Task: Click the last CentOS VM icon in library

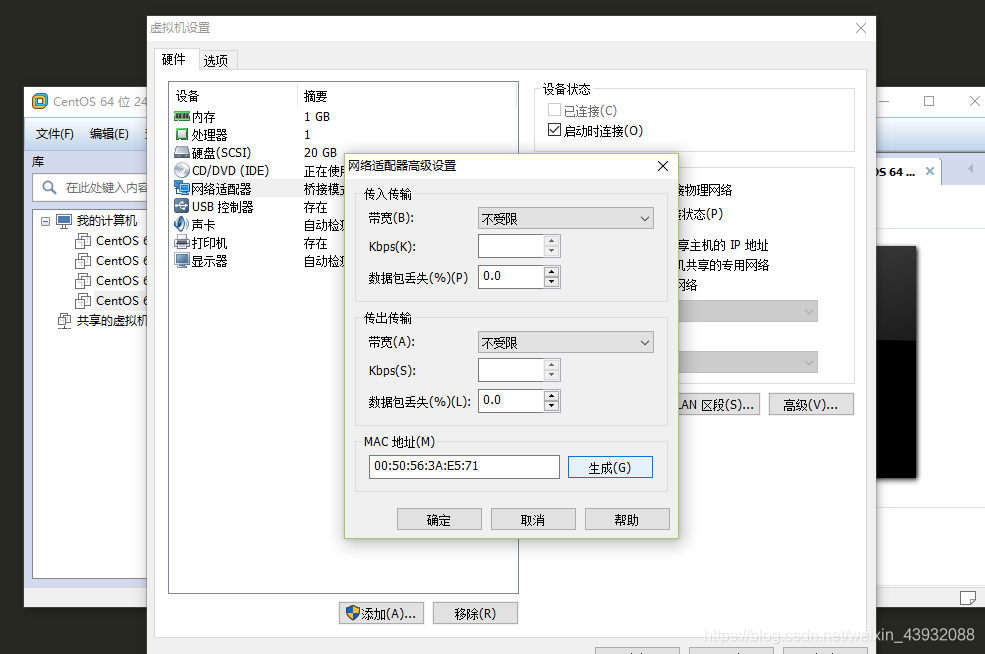Action: point(83,300)
